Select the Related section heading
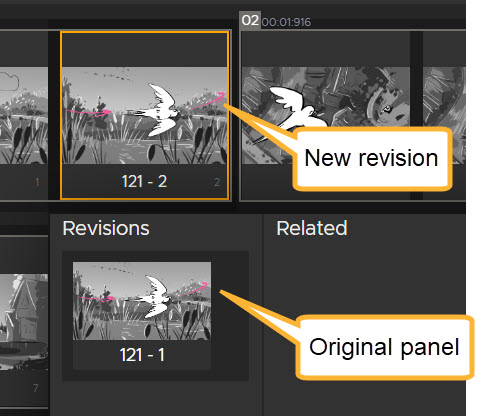 [x=312, y=228]
